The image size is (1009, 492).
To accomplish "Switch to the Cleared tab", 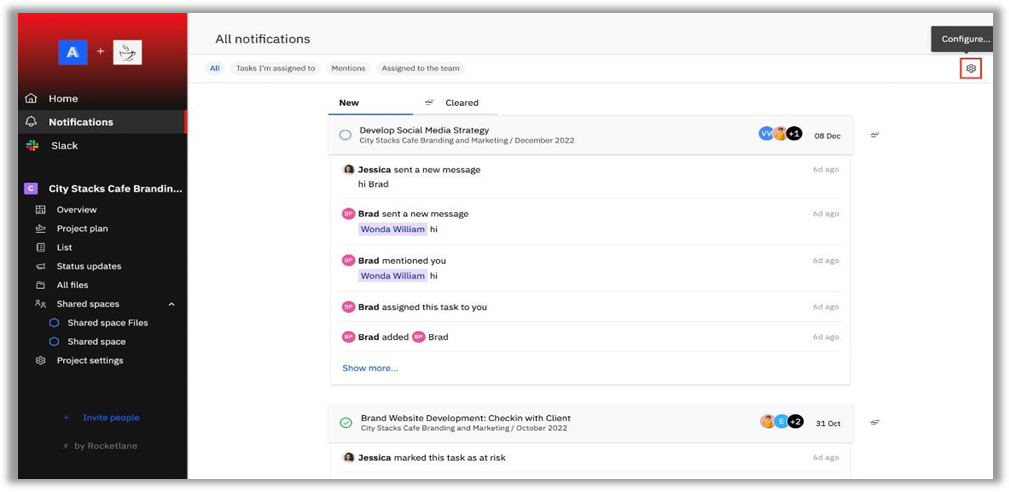I will (x=461, y=103).
